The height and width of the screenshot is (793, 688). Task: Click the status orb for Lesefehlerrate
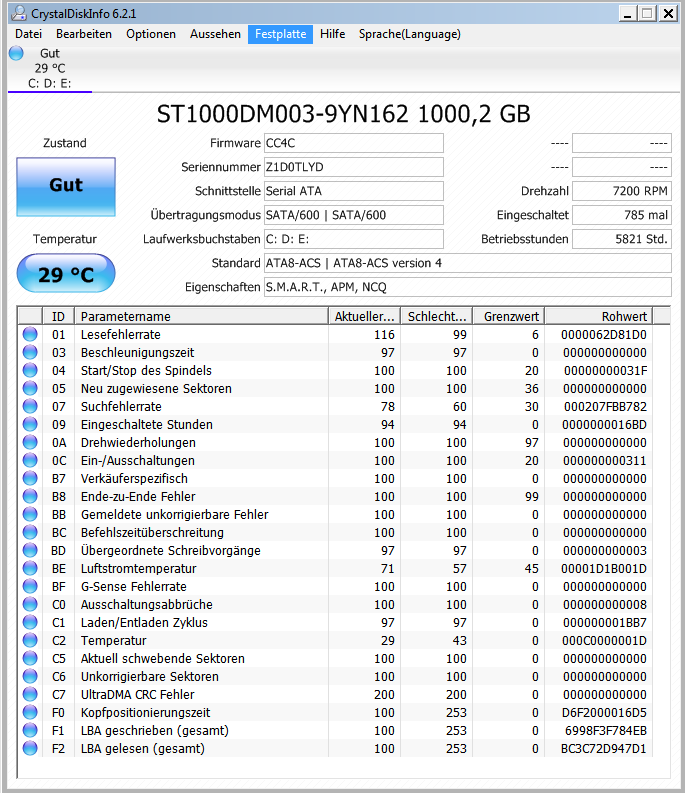coord(30,334)
